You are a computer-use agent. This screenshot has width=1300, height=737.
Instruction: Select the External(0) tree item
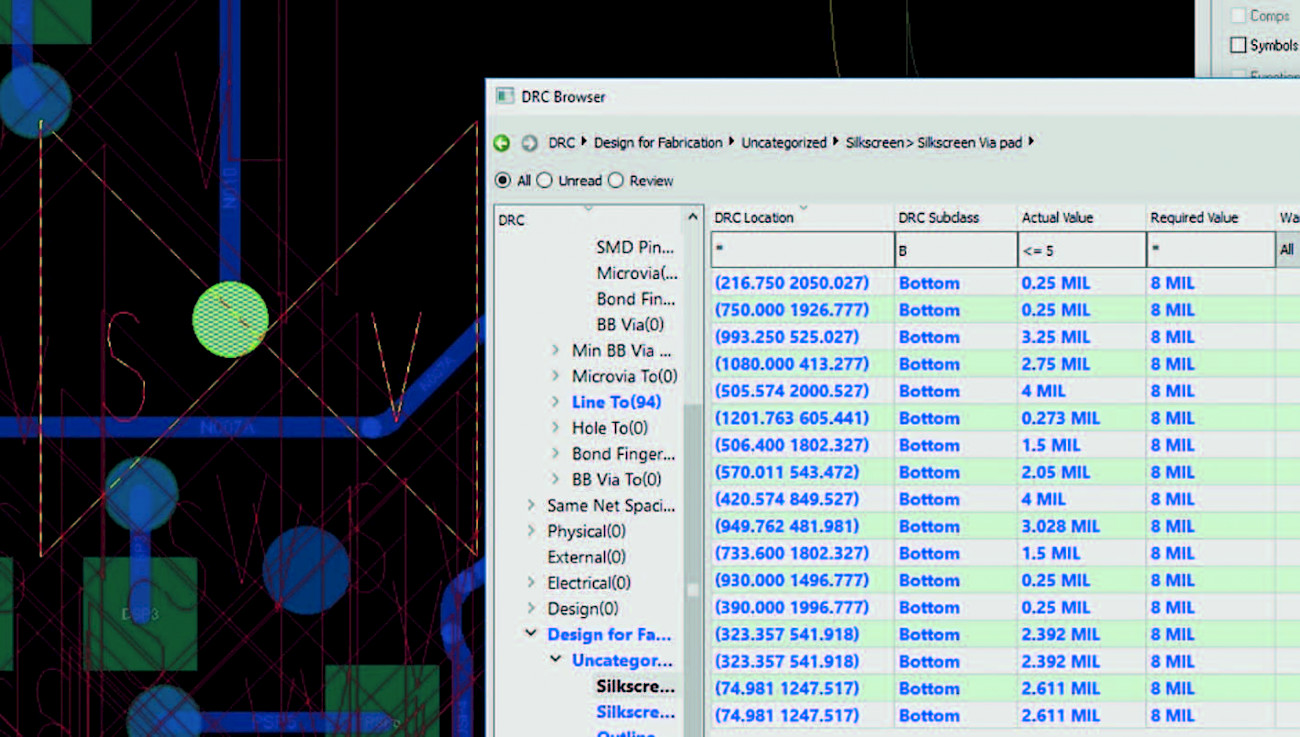586,557
